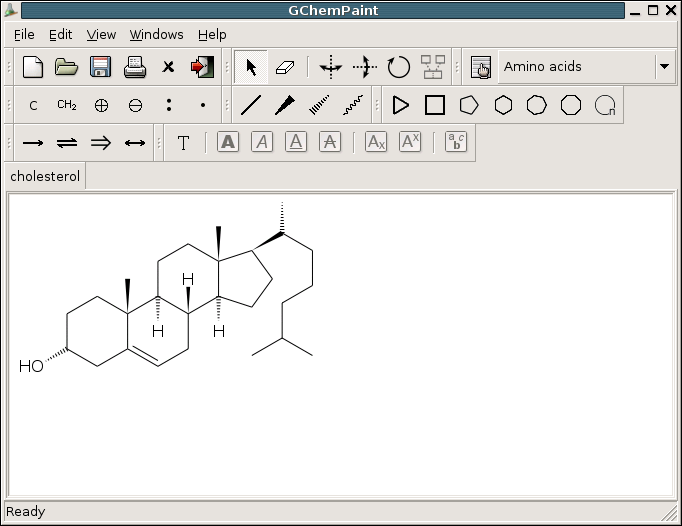The width and height of the screenshot is (682, 526).
Task: Choose the wedge bond tool
Action: (x=285, y=105)
